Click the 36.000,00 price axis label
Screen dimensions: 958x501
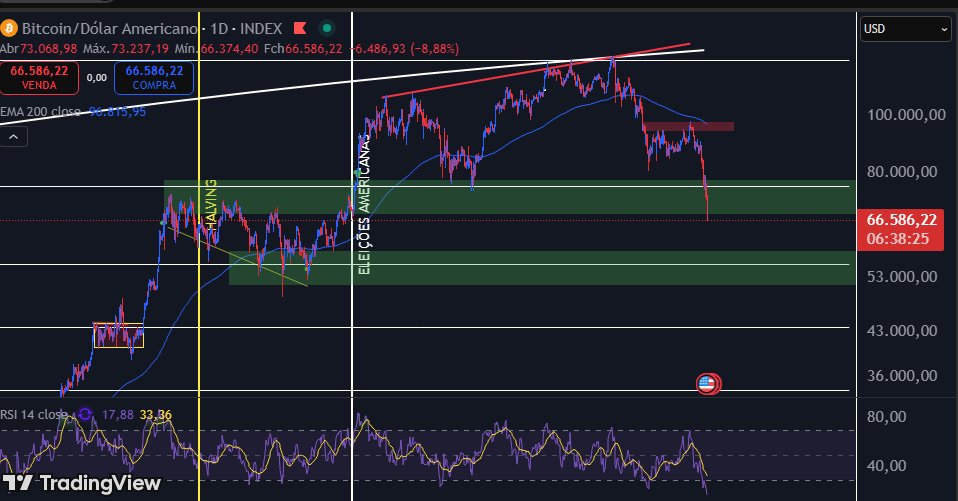pos(902,376)
